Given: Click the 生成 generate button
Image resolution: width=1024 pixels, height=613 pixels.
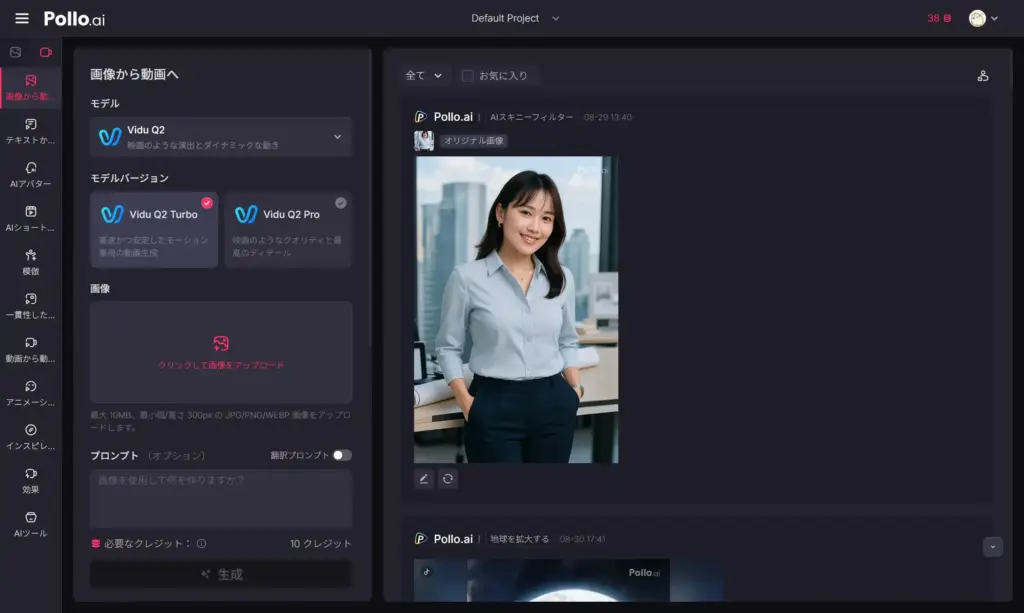Looking at the screenshot, I should point(221,574).
